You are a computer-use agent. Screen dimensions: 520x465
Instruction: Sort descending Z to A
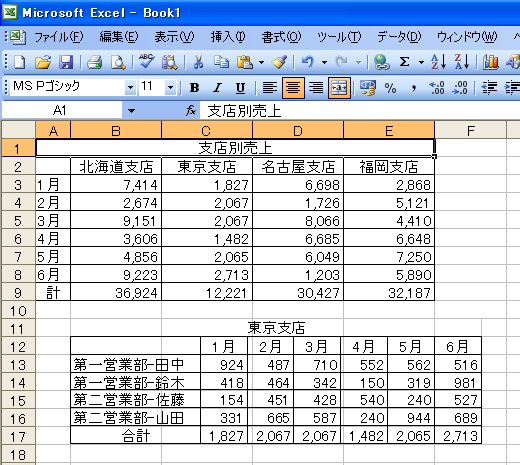tap(462, 62)
